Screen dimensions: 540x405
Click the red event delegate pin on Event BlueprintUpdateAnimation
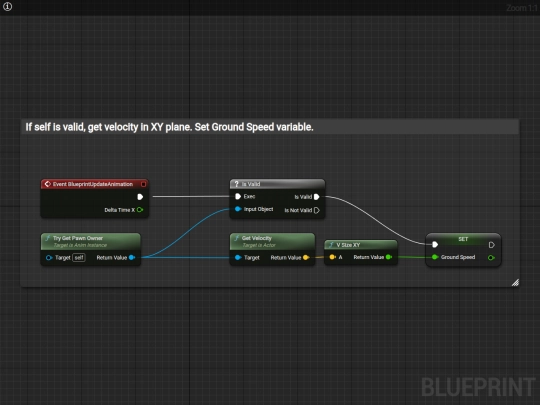tap(143, 184)
